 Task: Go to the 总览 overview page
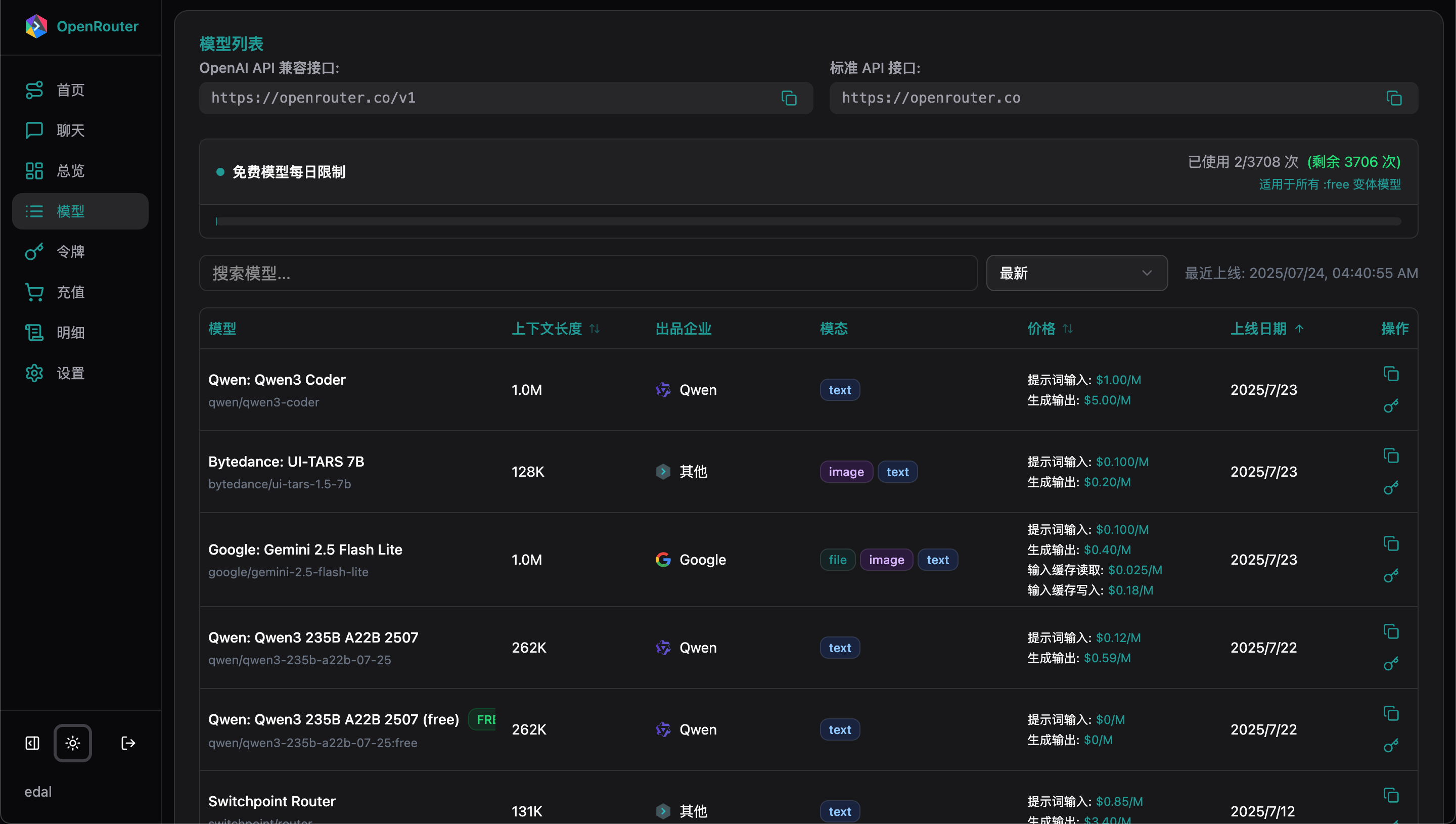(80, 171)
